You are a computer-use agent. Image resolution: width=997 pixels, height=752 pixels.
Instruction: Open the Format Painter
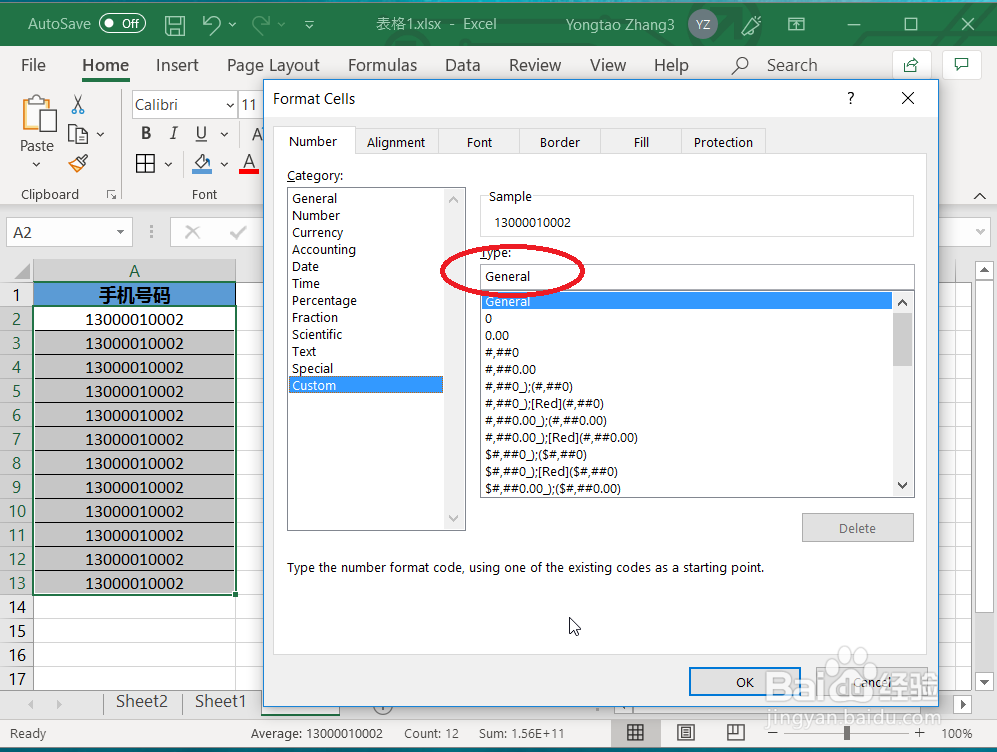click(77, 163)
